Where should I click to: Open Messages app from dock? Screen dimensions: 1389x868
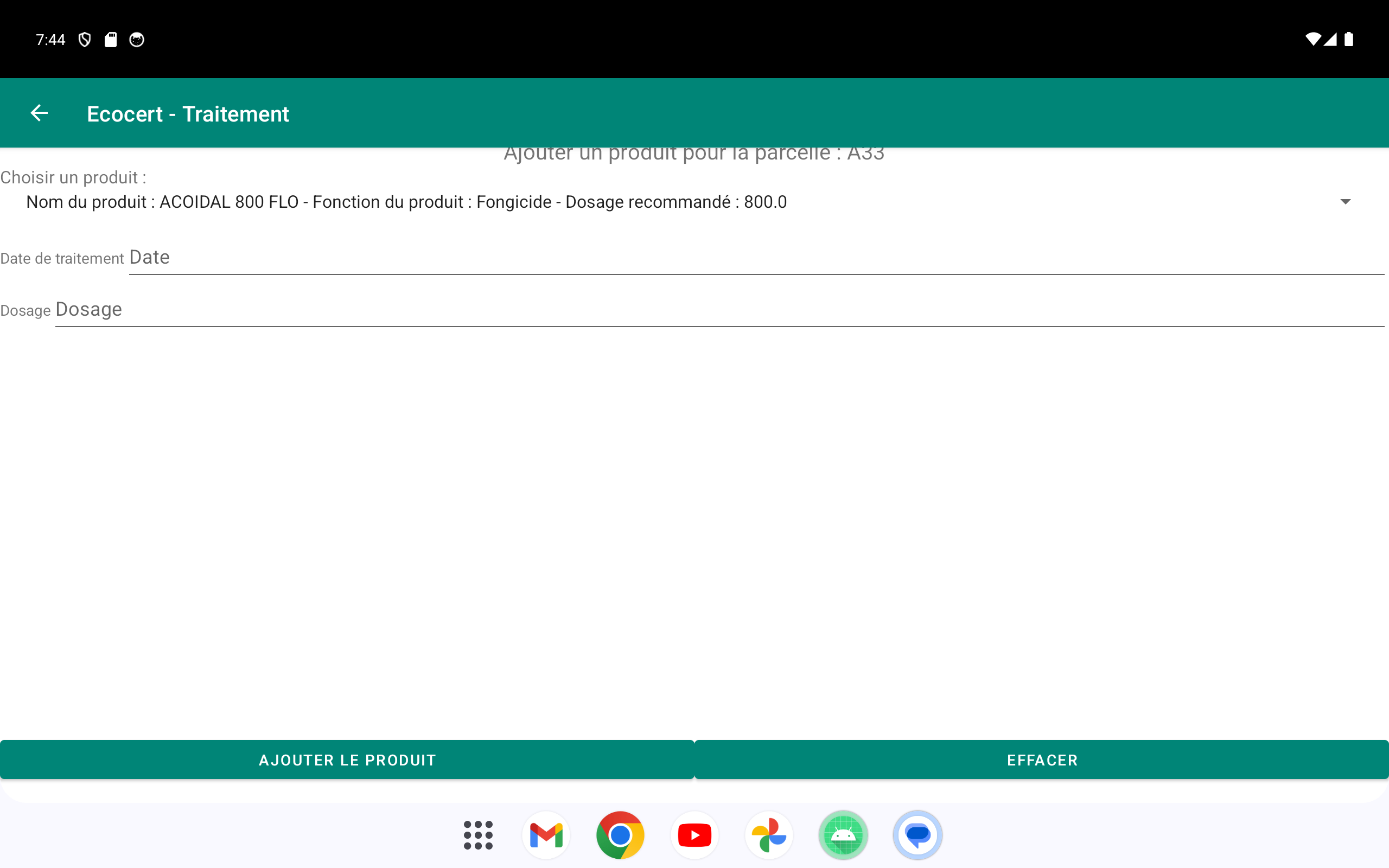917,835
